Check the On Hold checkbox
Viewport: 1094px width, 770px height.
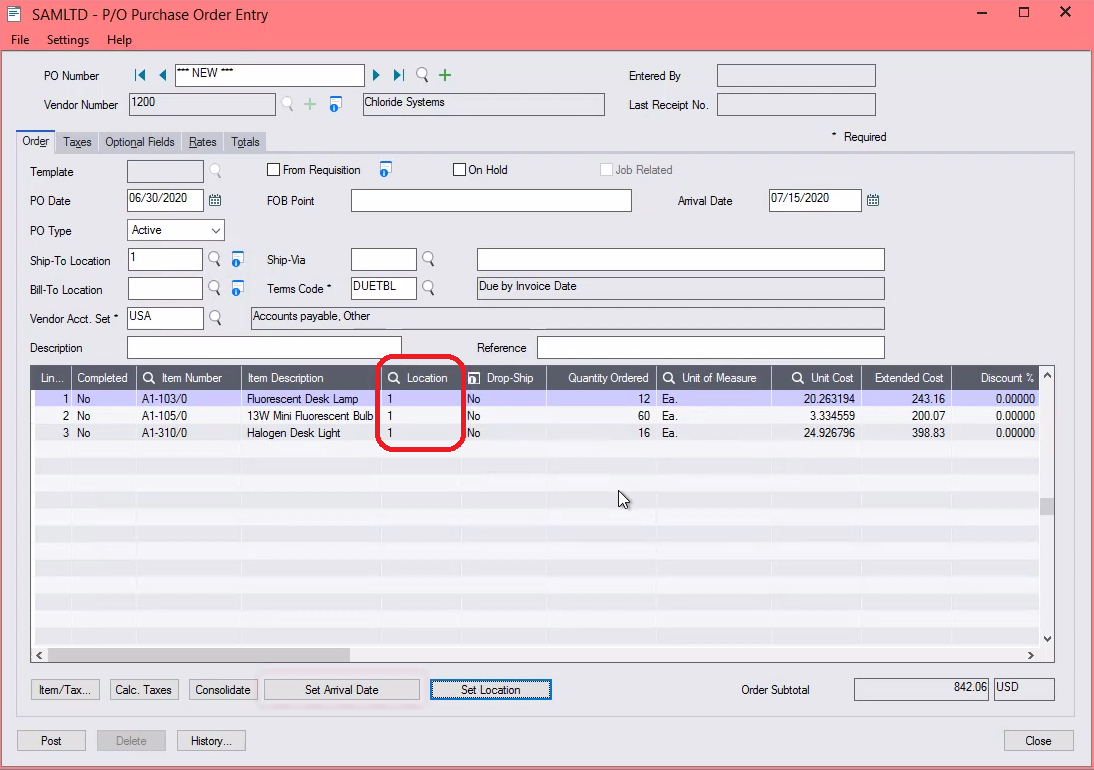point(459,169)
